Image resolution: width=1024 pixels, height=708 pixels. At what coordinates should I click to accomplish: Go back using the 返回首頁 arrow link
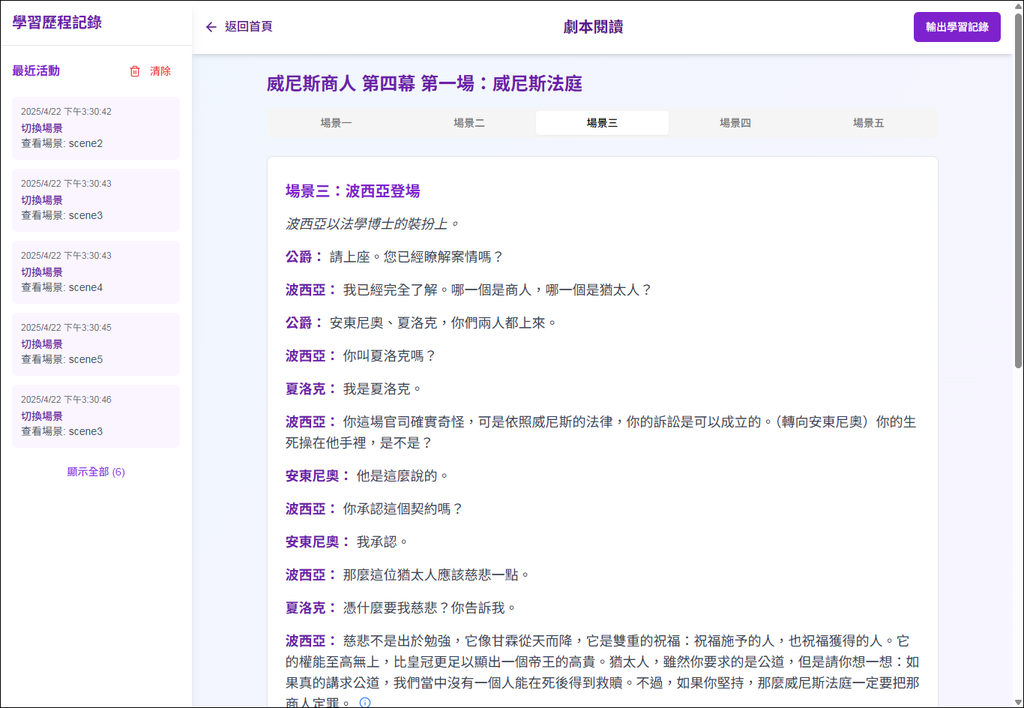[239, 27]
